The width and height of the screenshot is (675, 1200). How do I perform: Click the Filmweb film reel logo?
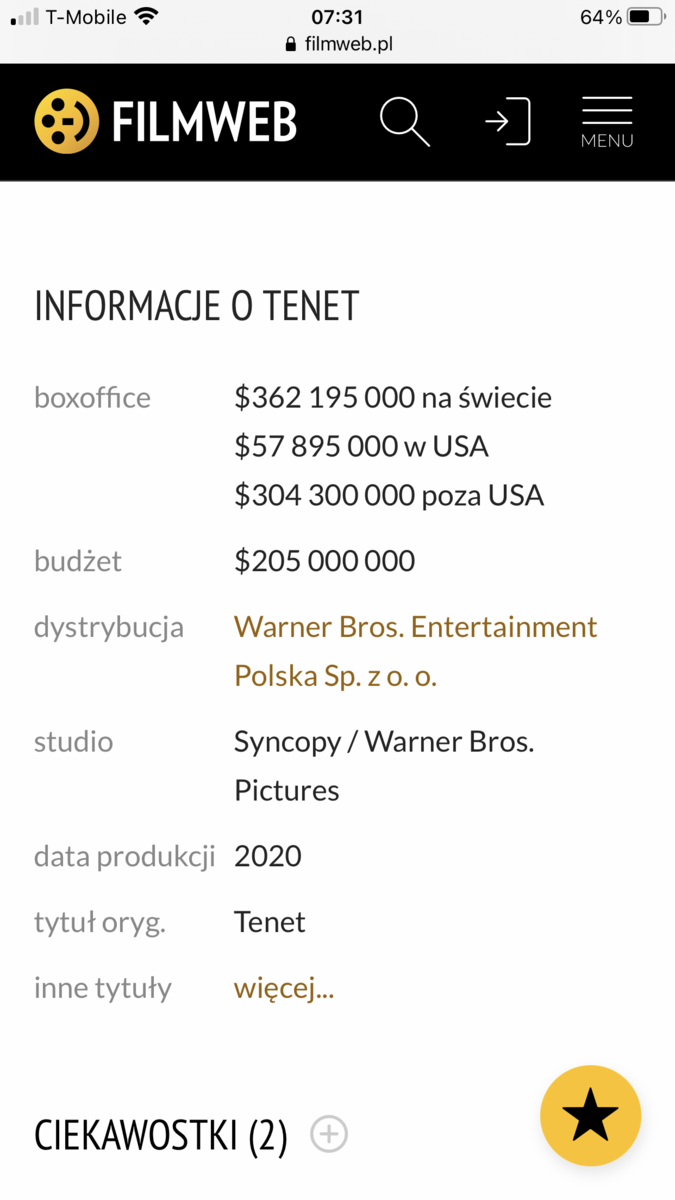[67, 122]
